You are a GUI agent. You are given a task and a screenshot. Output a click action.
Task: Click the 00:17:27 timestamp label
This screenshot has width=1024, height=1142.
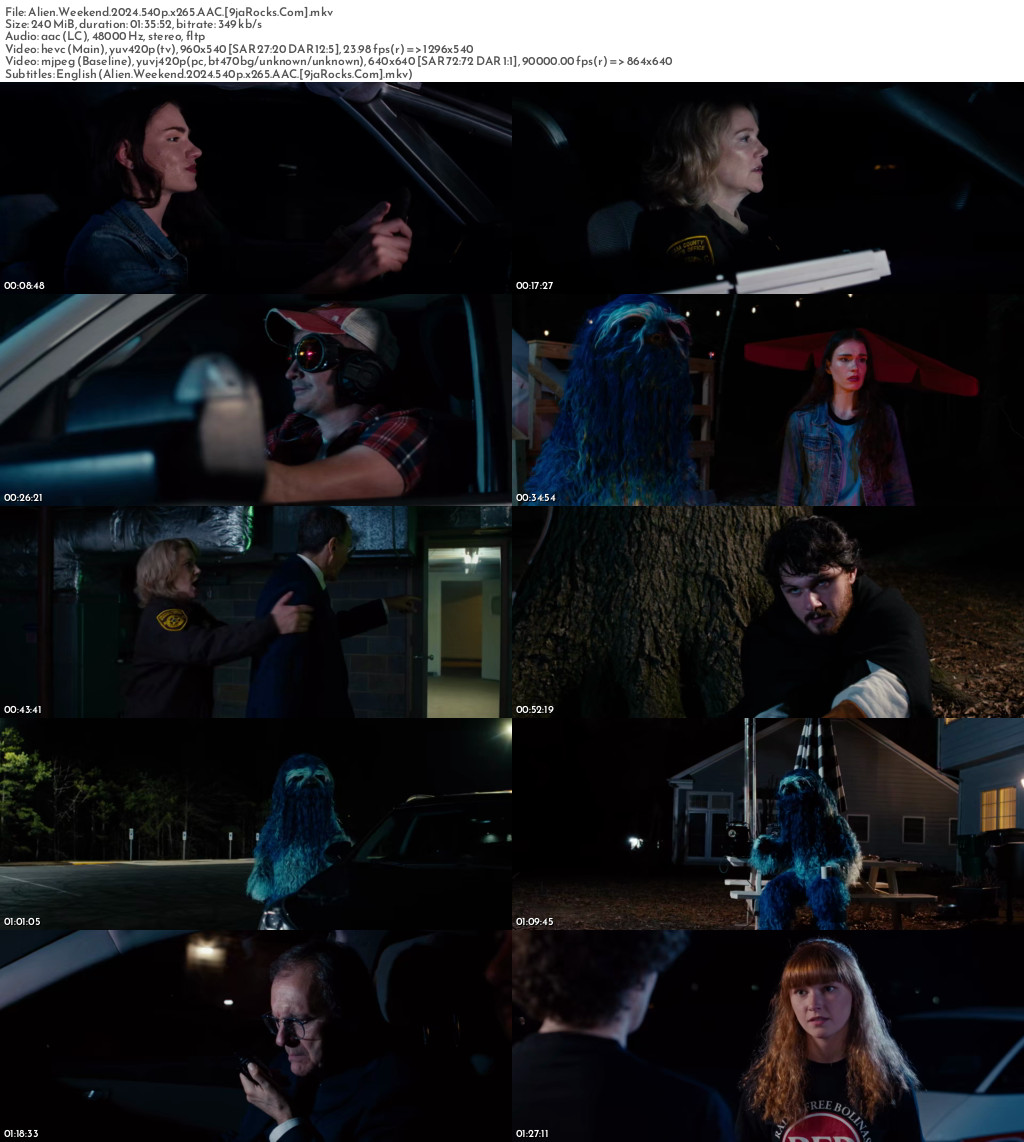pos(534,286)
